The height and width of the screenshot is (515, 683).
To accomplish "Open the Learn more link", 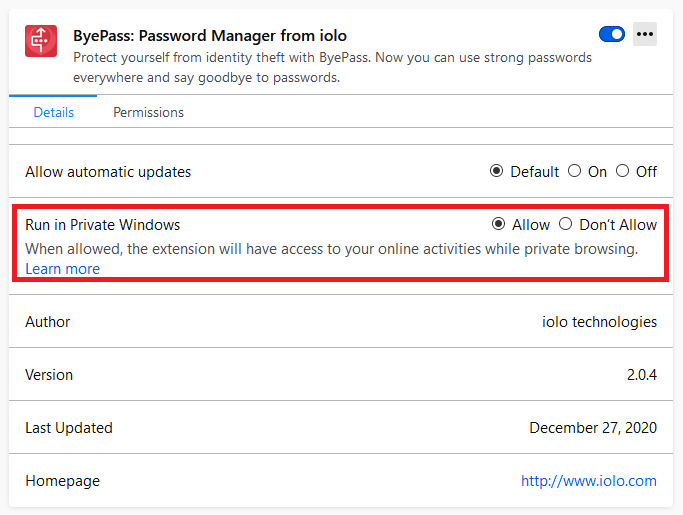I will 63,269.
